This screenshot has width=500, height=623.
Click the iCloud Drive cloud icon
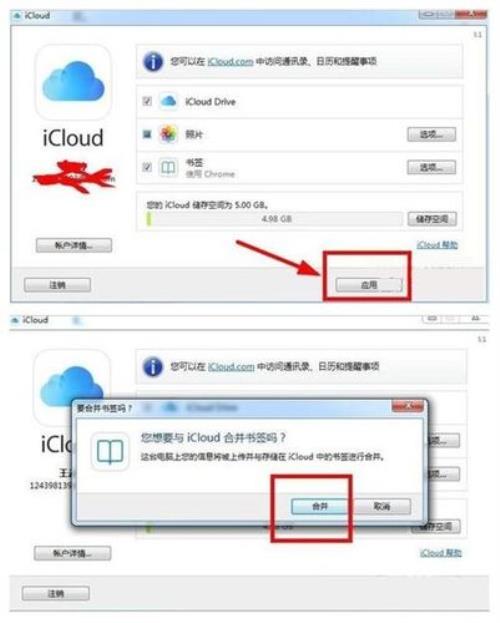(x=168, y=102)
